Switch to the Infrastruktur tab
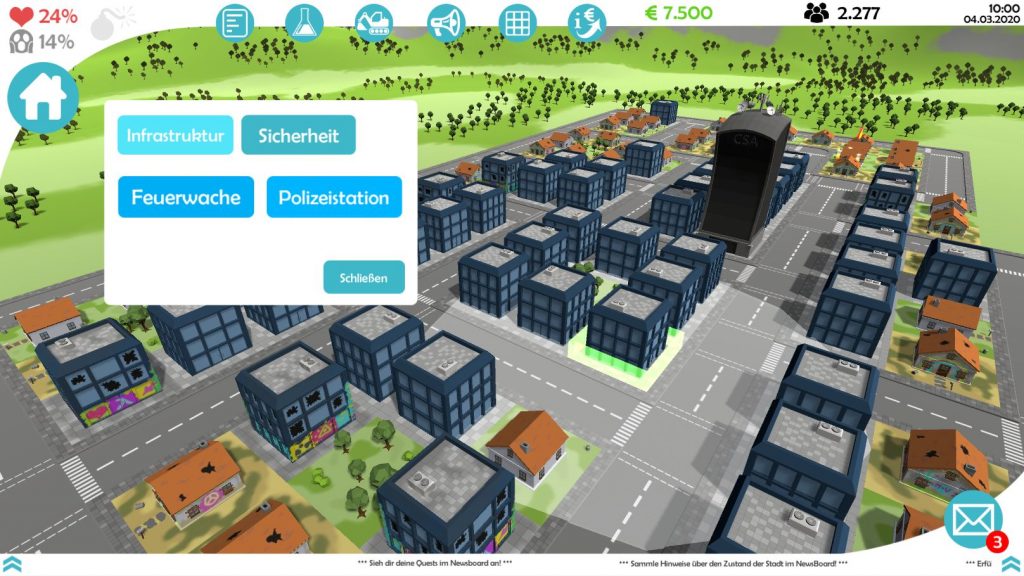 tap(175, 135)
